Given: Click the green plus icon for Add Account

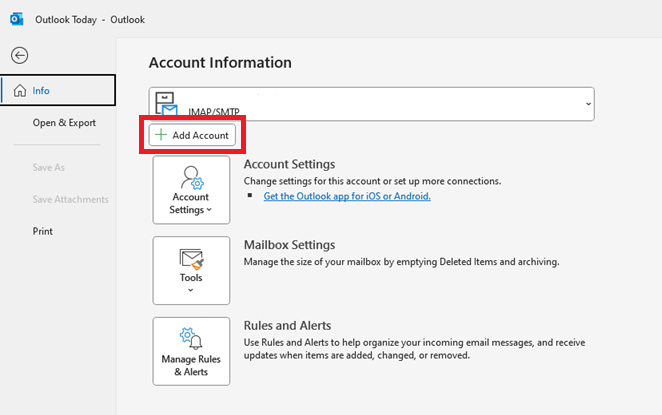Looking at the screenshot, I should click(x=161, y=135).
